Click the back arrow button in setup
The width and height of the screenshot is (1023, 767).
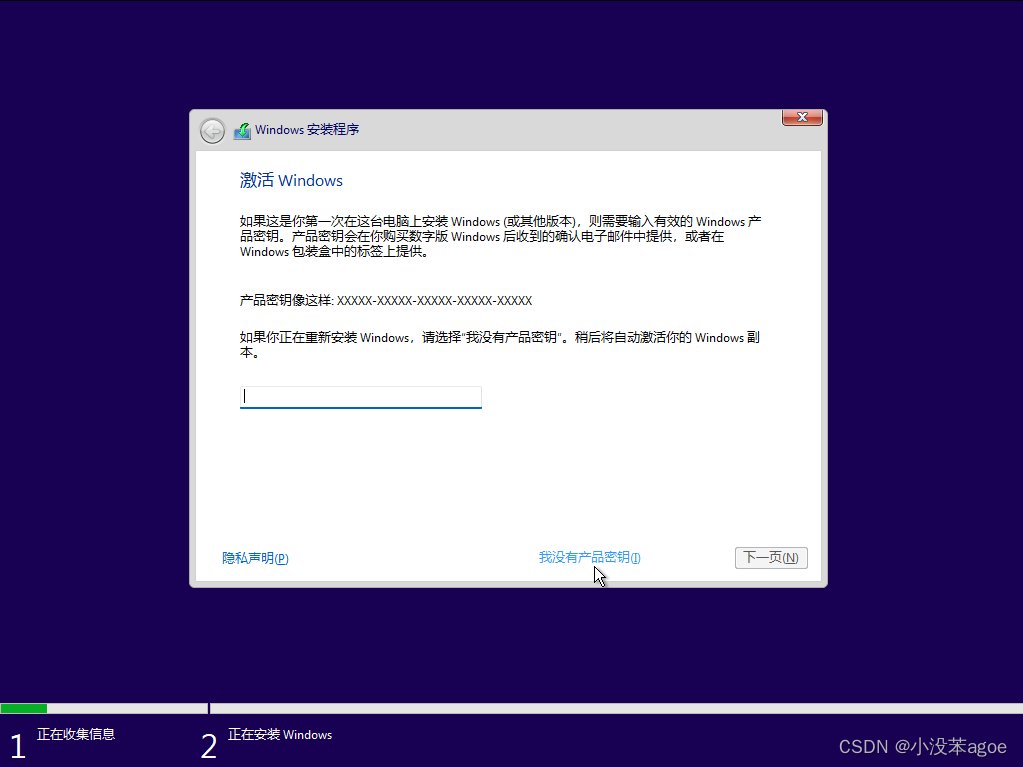point(212,131)
